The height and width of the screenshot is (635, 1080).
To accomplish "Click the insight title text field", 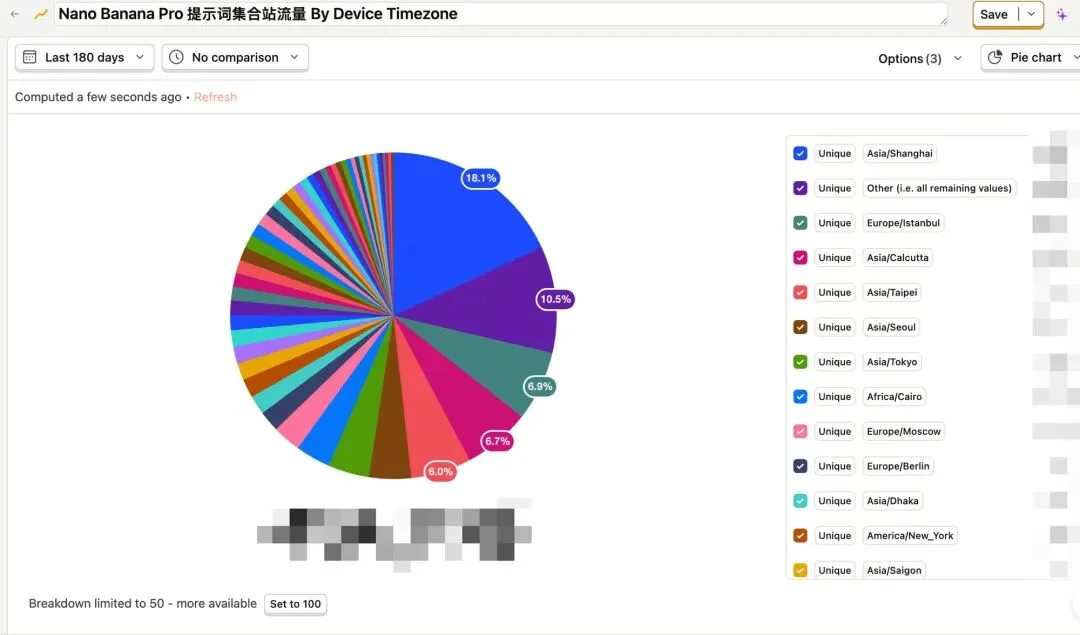I will point(500,14).
